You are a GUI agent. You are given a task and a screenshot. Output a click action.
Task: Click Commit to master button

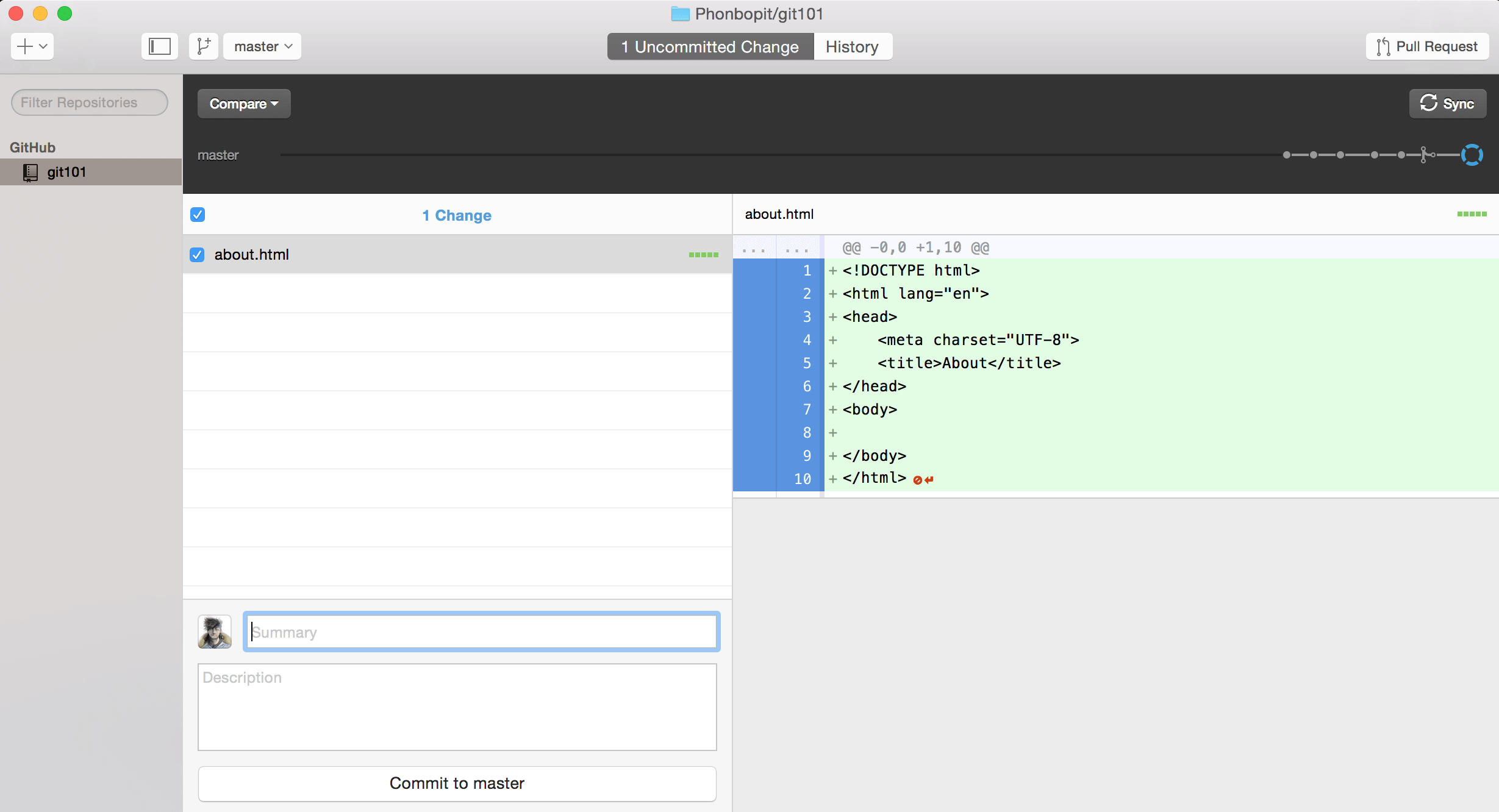pos(457,783)
